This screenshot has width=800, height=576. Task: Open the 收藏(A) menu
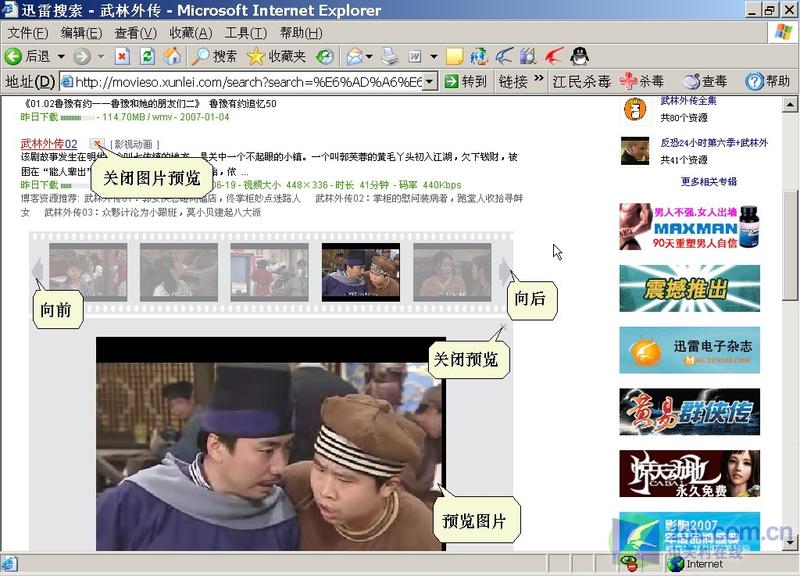(x=190, y=33)
